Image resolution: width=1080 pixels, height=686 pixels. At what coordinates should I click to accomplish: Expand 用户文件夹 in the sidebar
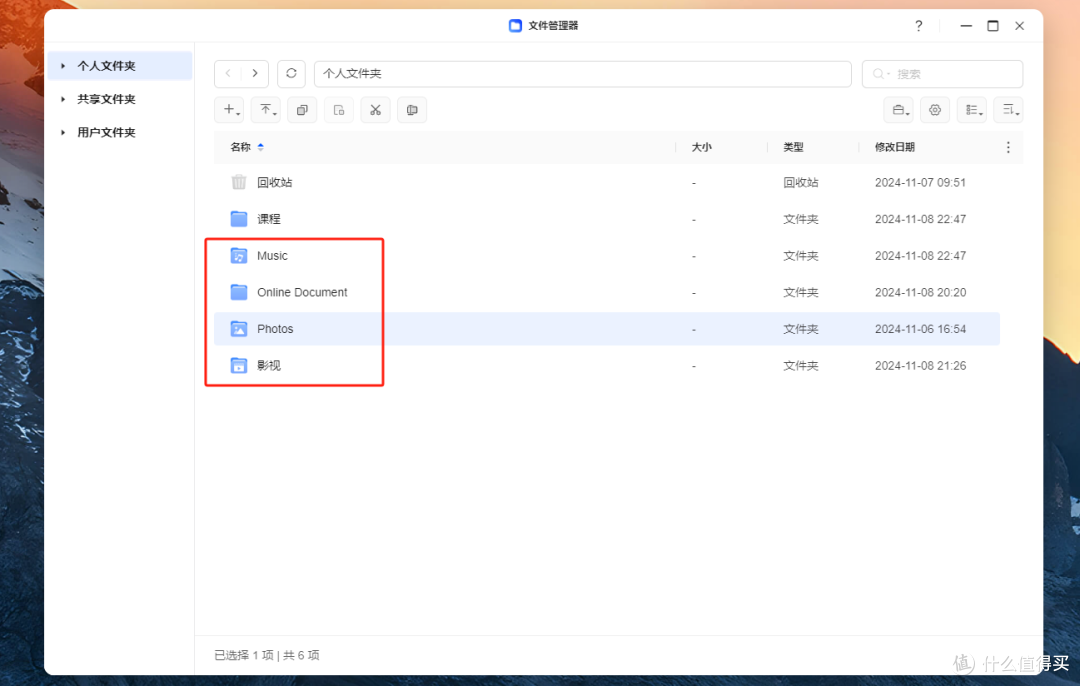pos(63,132)
